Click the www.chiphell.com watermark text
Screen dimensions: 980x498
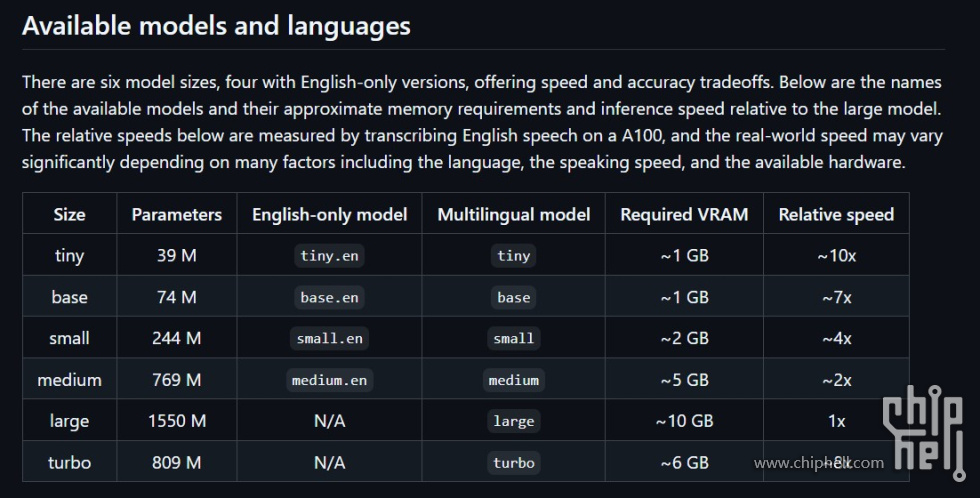[x=819, y=463]
